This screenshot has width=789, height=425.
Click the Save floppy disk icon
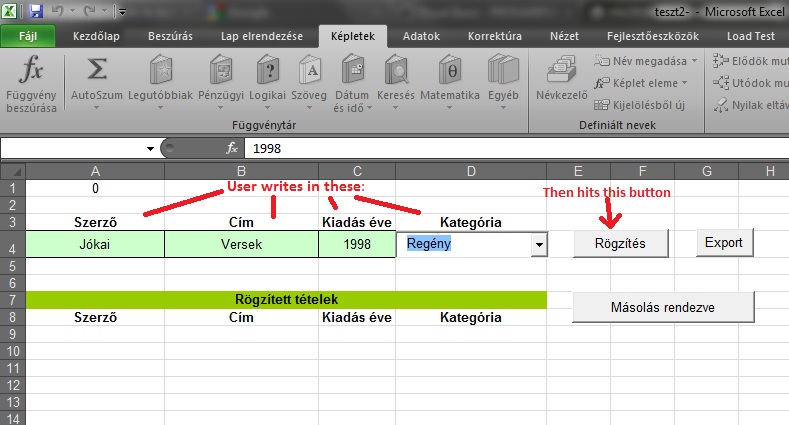tap(35, 11)
